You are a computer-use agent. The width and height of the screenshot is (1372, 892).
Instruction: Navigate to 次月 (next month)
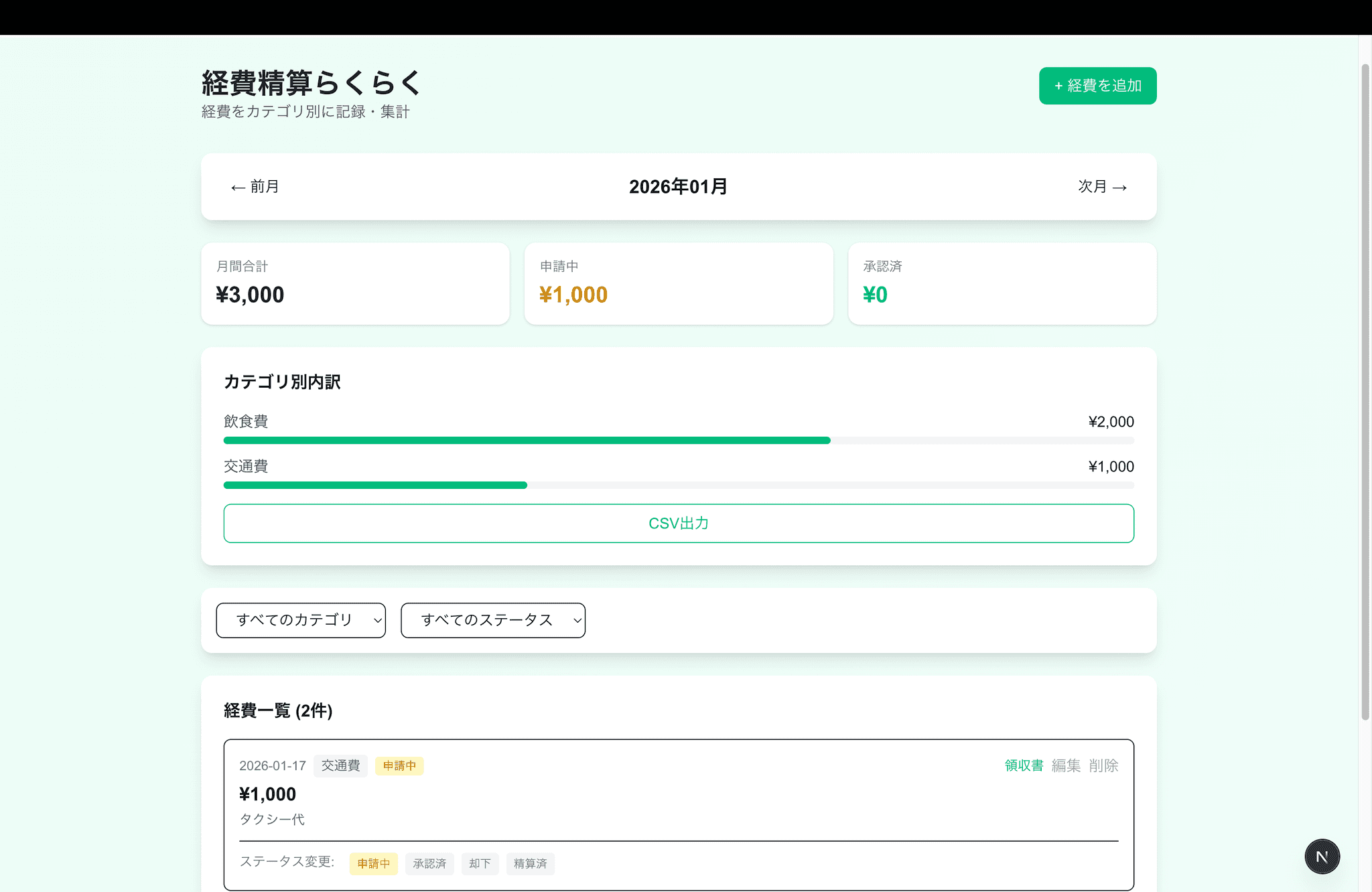(1101, 188)
